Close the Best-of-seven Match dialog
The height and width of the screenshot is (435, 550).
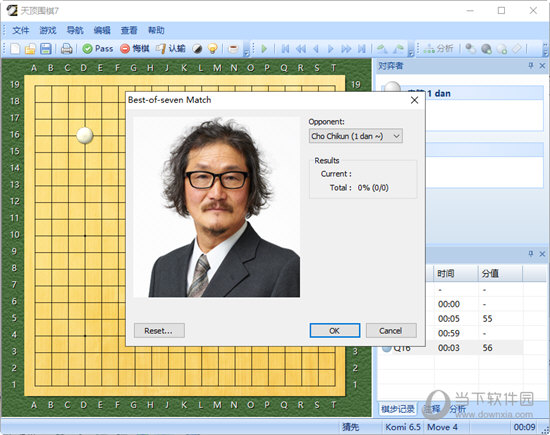pyautogui.click(x=414, y=100)
